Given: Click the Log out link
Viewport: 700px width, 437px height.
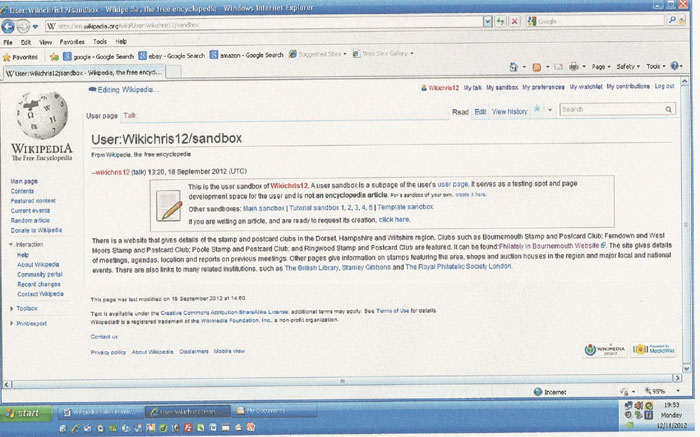Looking at the screenshot, I should [664, 86].
